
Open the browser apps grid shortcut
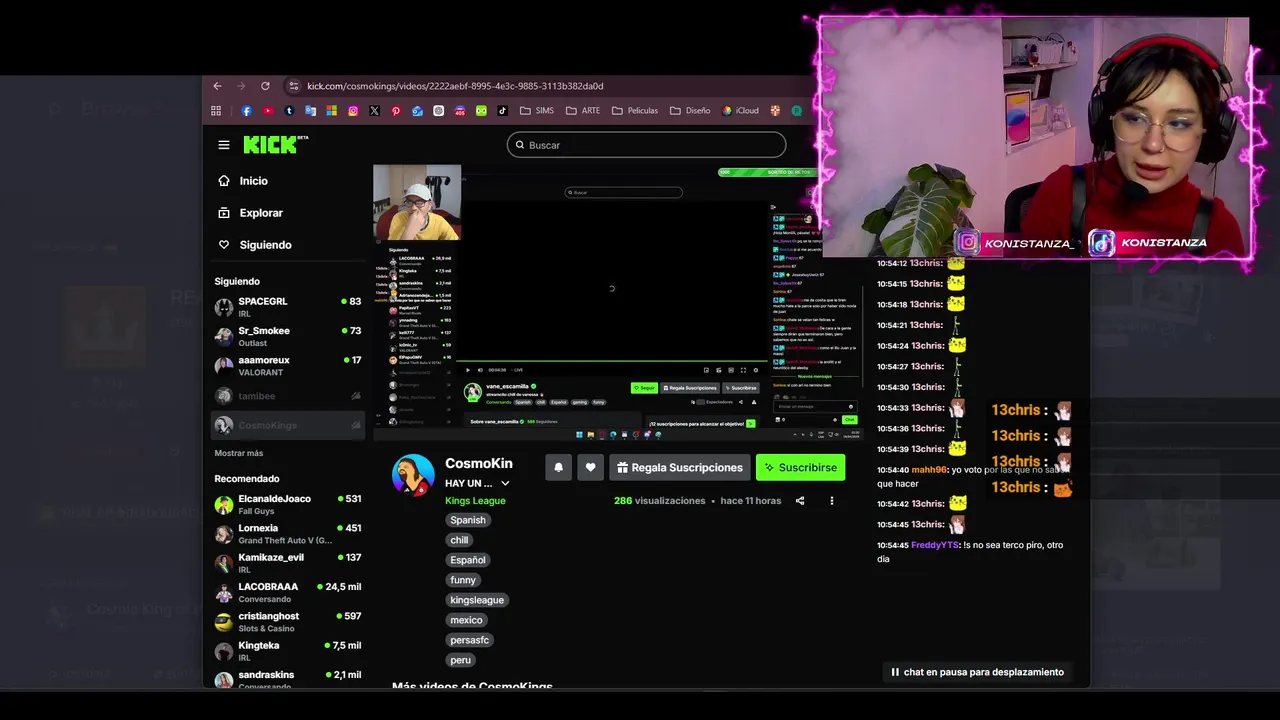click(x=216, y=111)
